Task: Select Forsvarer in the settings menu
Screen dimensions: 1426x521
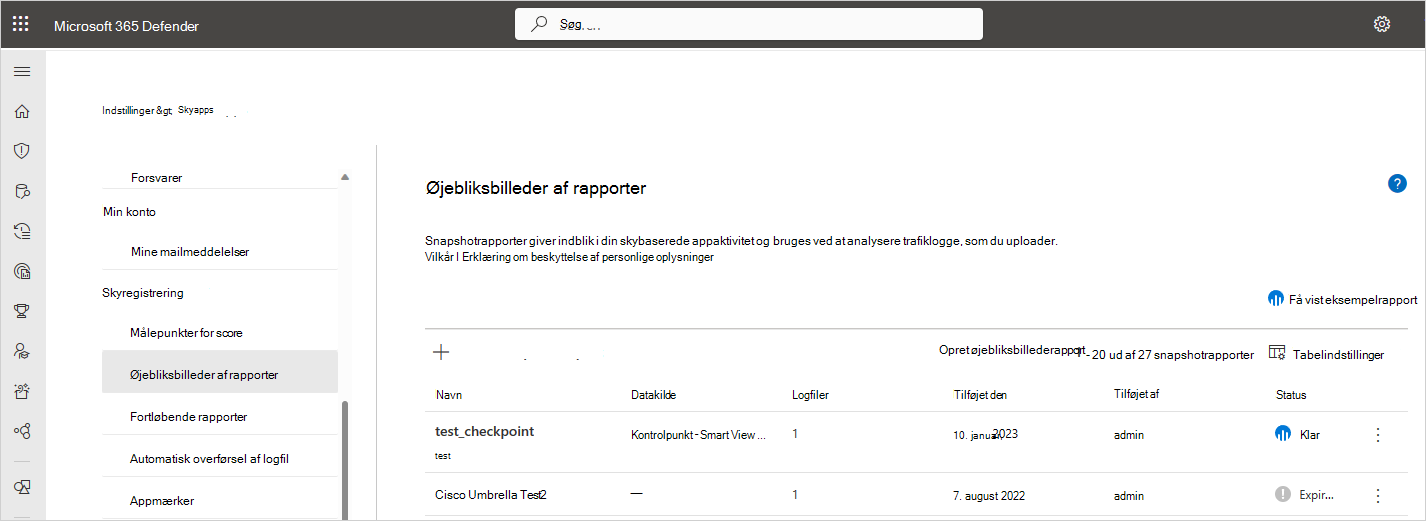Action: point(156,178)
